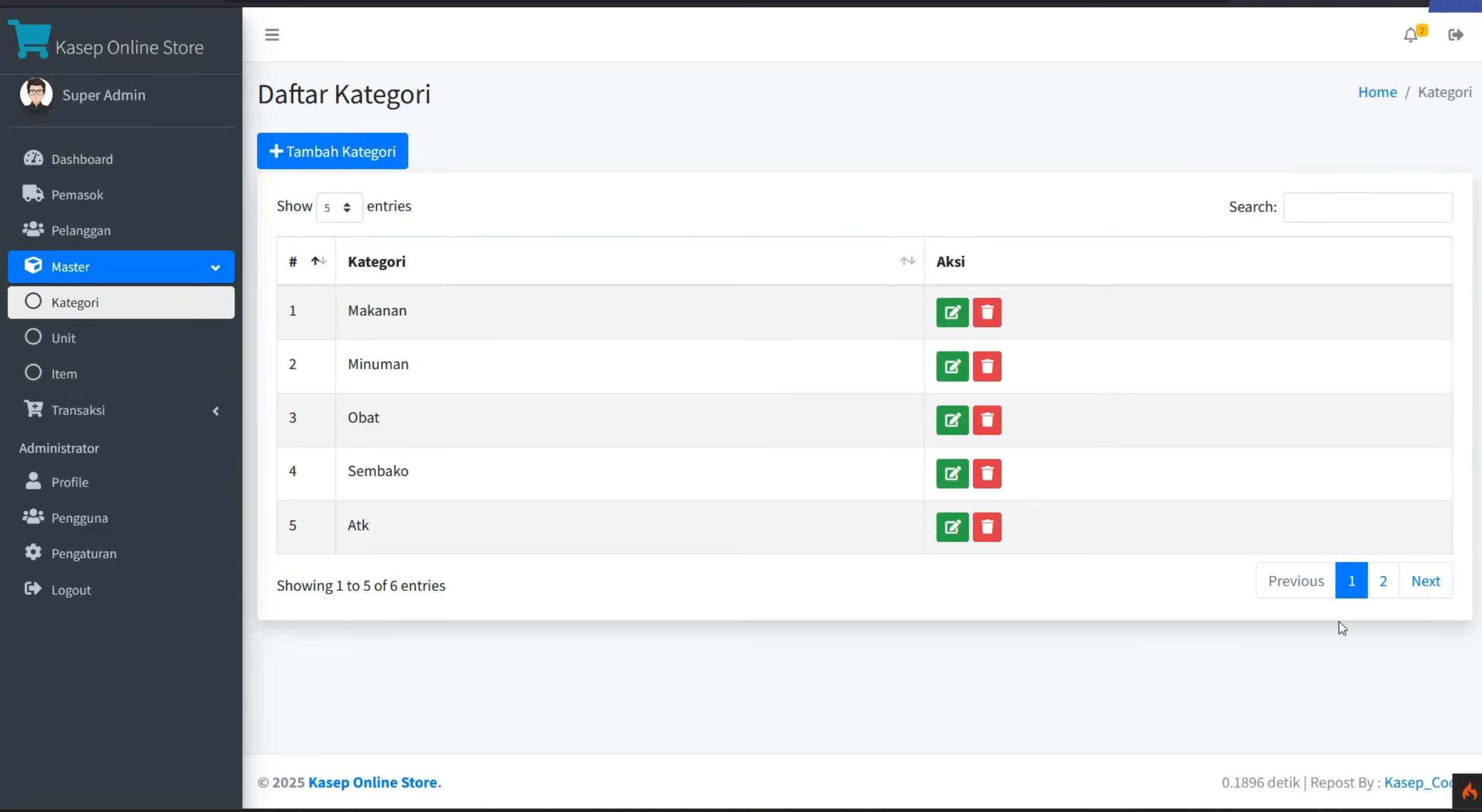Focus the Search input field
Viewport: 1482px width, 812px height.
coord(1368,207)
